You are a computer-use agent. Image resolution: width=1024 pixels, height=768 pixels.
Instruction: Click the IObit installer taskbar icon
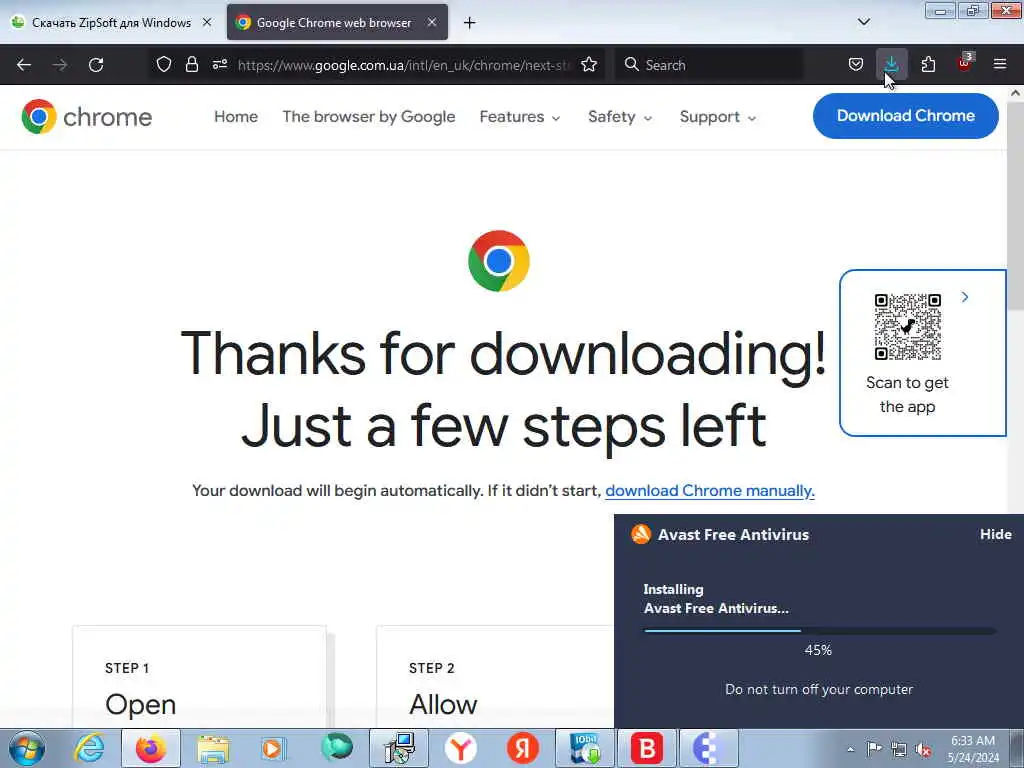pyautogui.click(x=584, y=748)
